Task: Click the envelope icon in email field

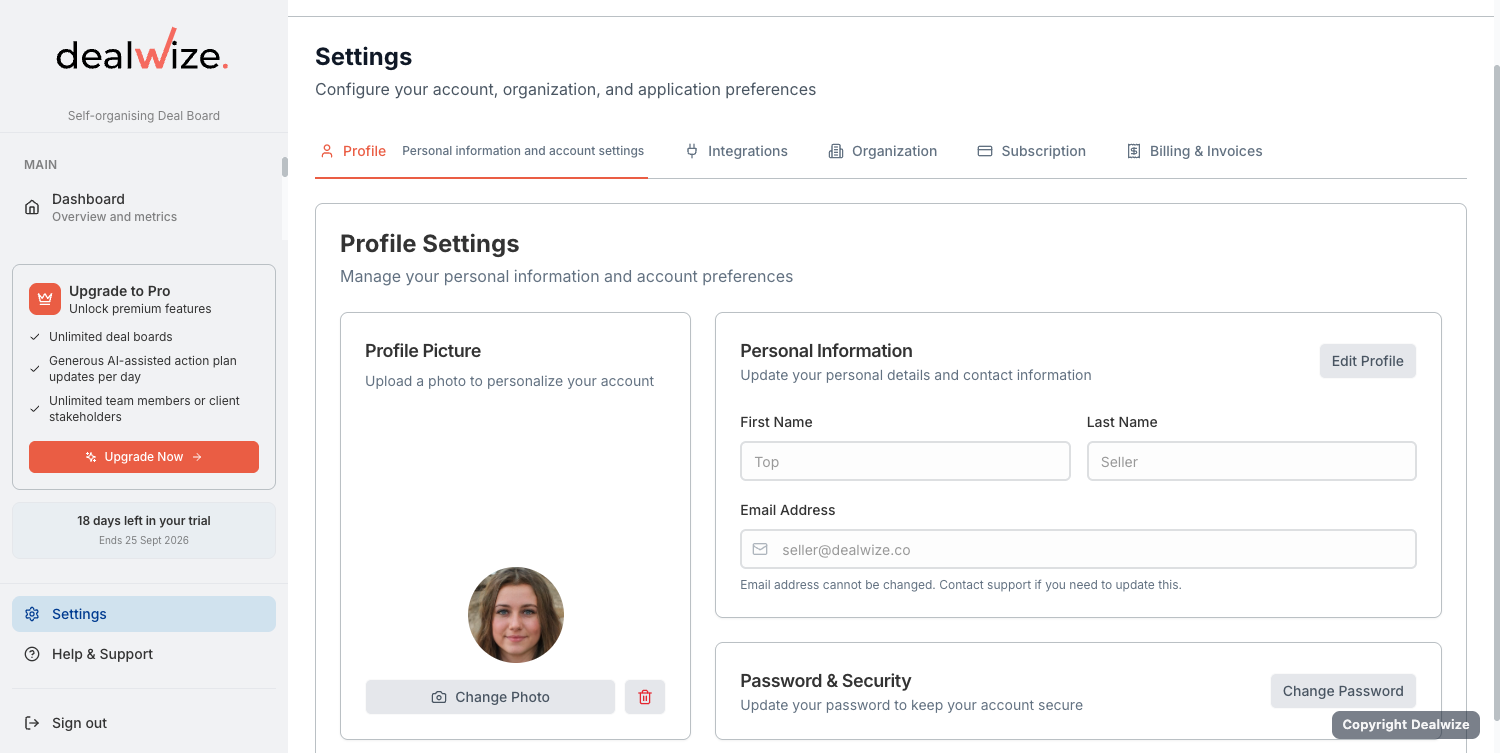Action: [x=760, y=549]
